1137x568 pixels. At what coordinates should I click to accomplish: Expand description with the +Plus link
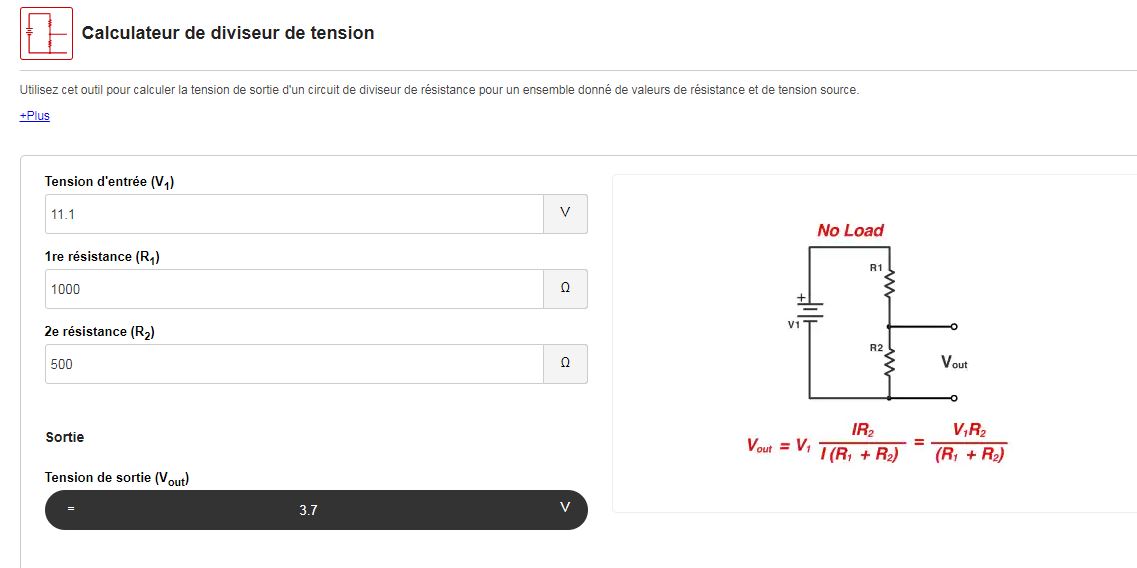(x=35, y=115)
